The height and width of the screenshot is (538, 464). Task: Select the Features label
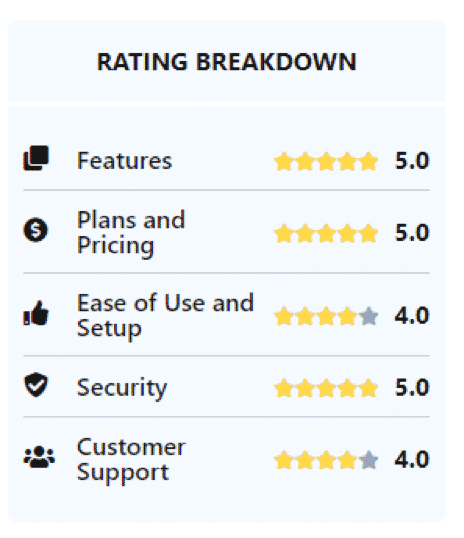click(x=124, y=161)
